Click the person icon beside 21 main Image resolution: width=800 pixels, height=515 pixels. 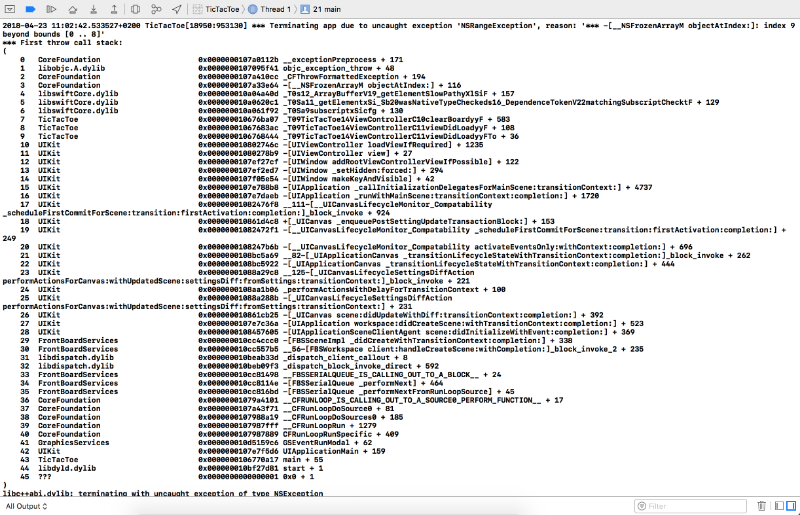pos(305,9)
